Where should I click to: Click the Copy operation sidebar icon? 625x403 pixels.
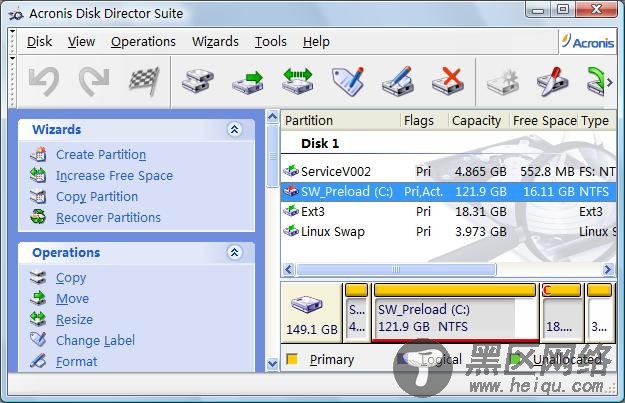tap(38, 277)
